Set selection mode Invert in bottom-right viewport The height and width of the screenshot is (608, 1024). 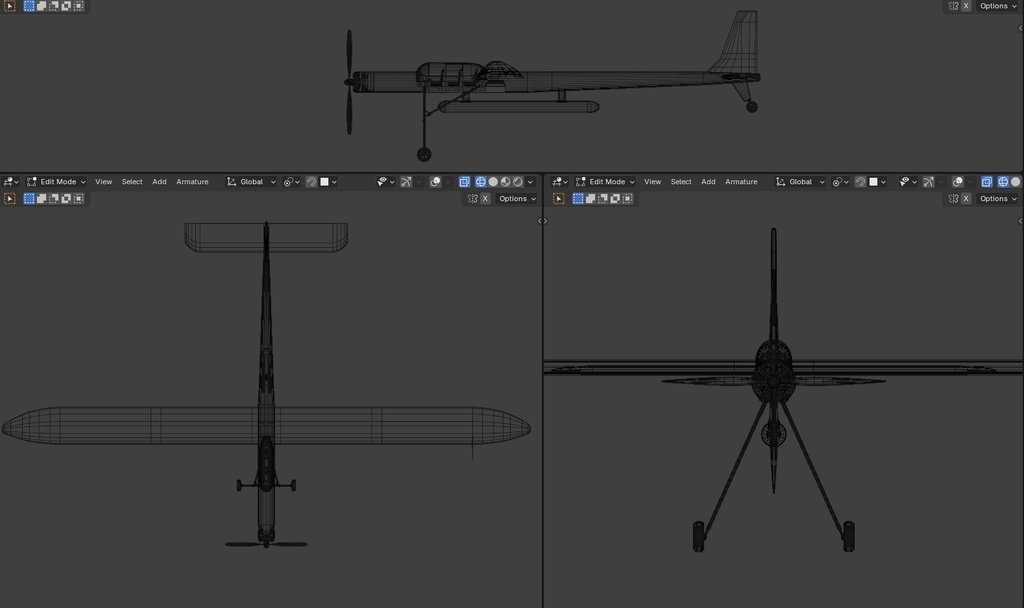615,199
